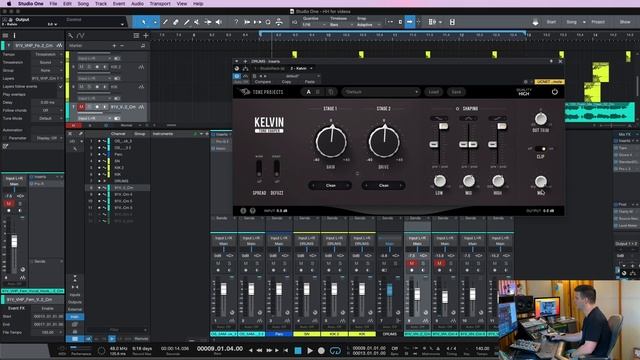
Task: Open the inspector info icon
Action: [x=14, y=36]
